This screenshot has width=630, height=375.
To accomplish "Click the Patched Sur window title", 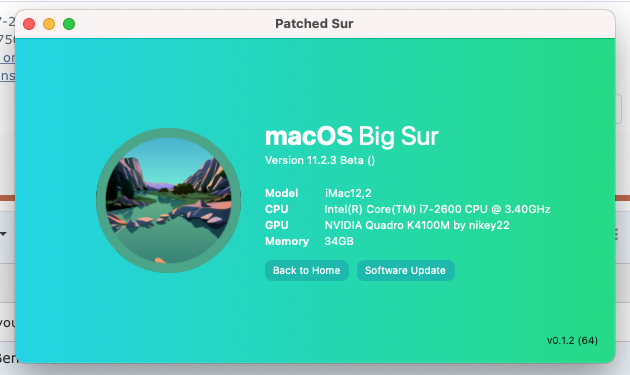I will pyautogui.click(x=314, y=24).
